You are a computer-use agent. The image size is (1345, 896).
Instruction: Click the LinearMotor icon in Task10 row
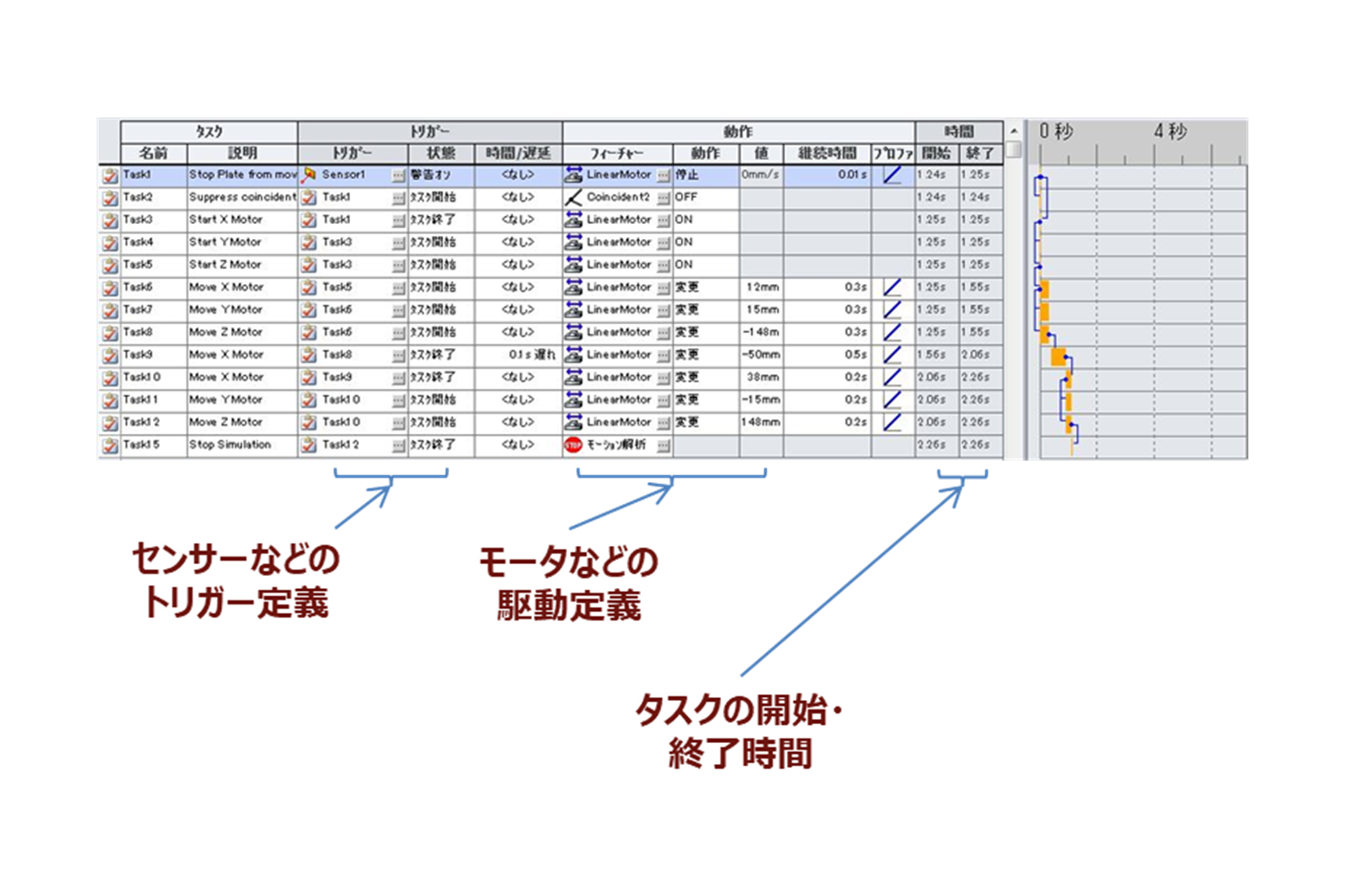[573, 377]
